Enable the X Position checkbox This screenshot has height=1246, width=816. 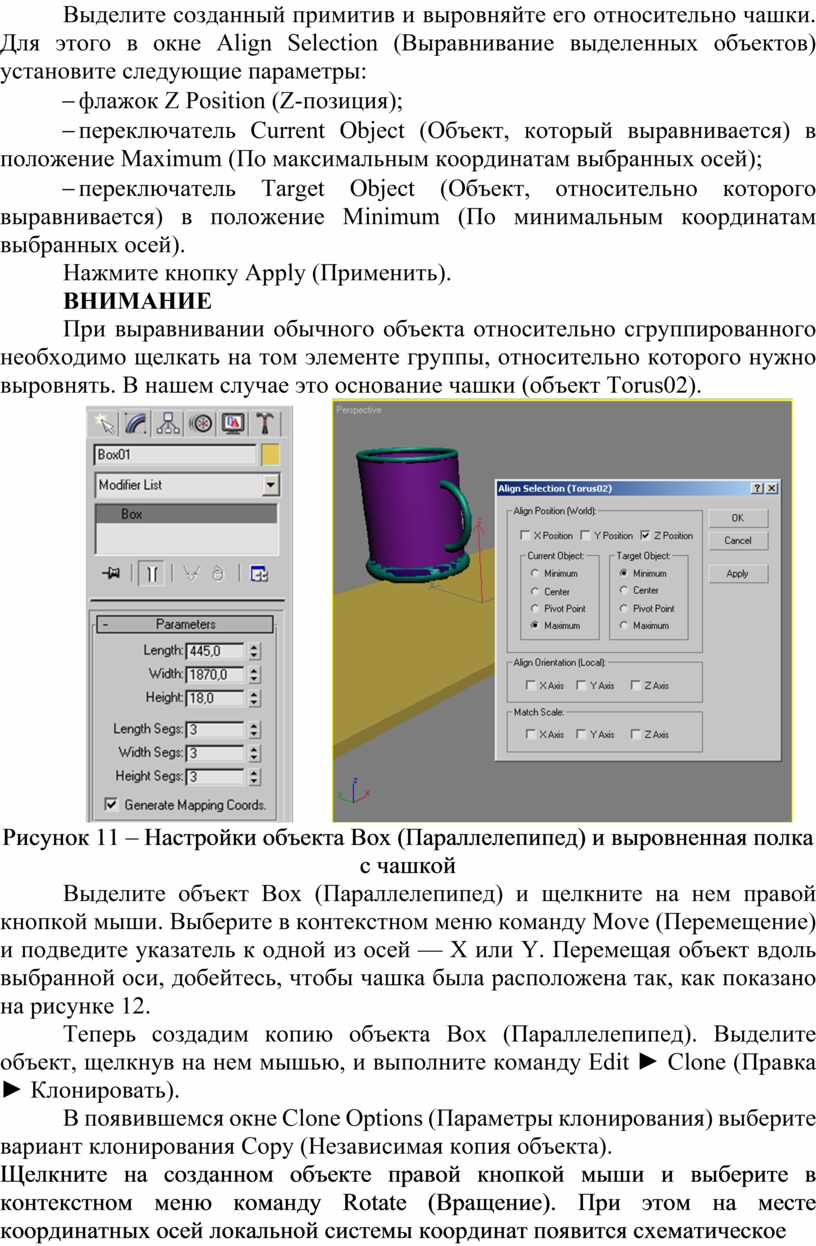click(x=526, y=536)
